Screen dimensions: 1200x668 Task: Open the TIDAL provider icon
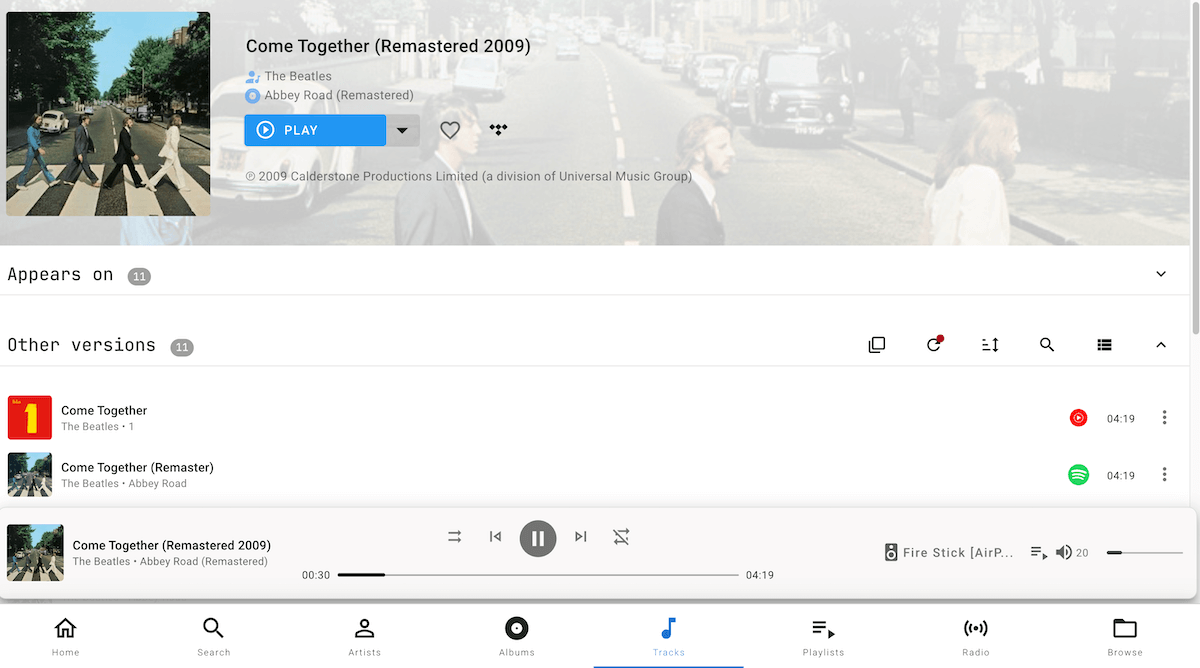(x=498, y=130)
